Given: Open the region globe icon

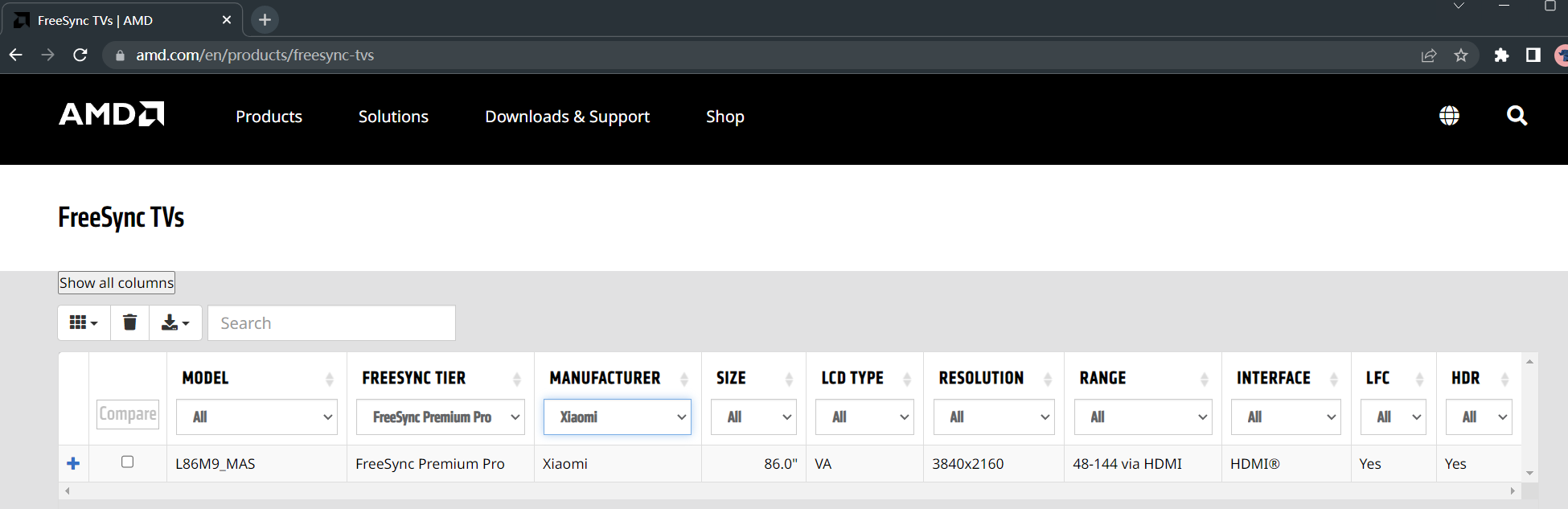Looking at the screenshot, I should [x=1449, y=116].
